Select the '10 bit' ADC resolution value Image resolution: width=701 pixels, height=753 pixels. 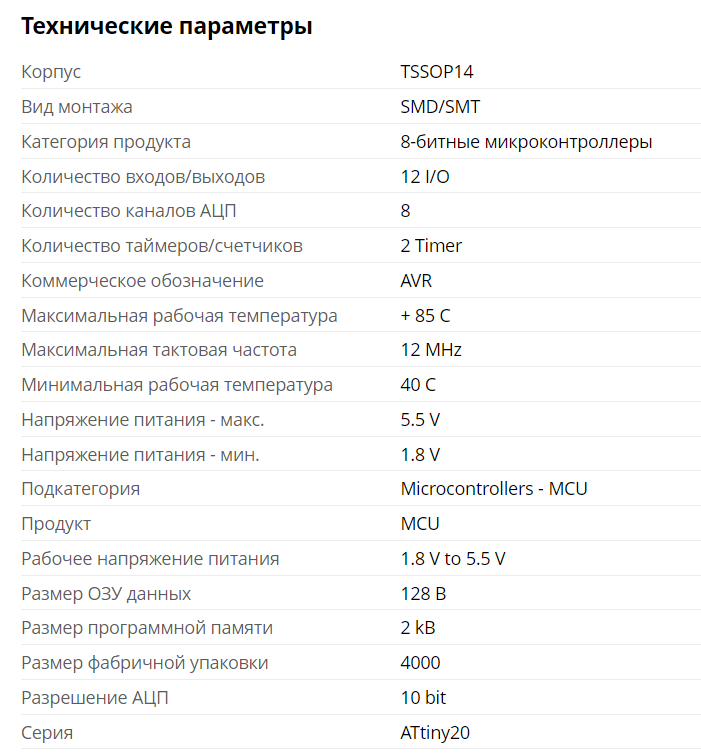pyautogui.click(x=423, y=697)
